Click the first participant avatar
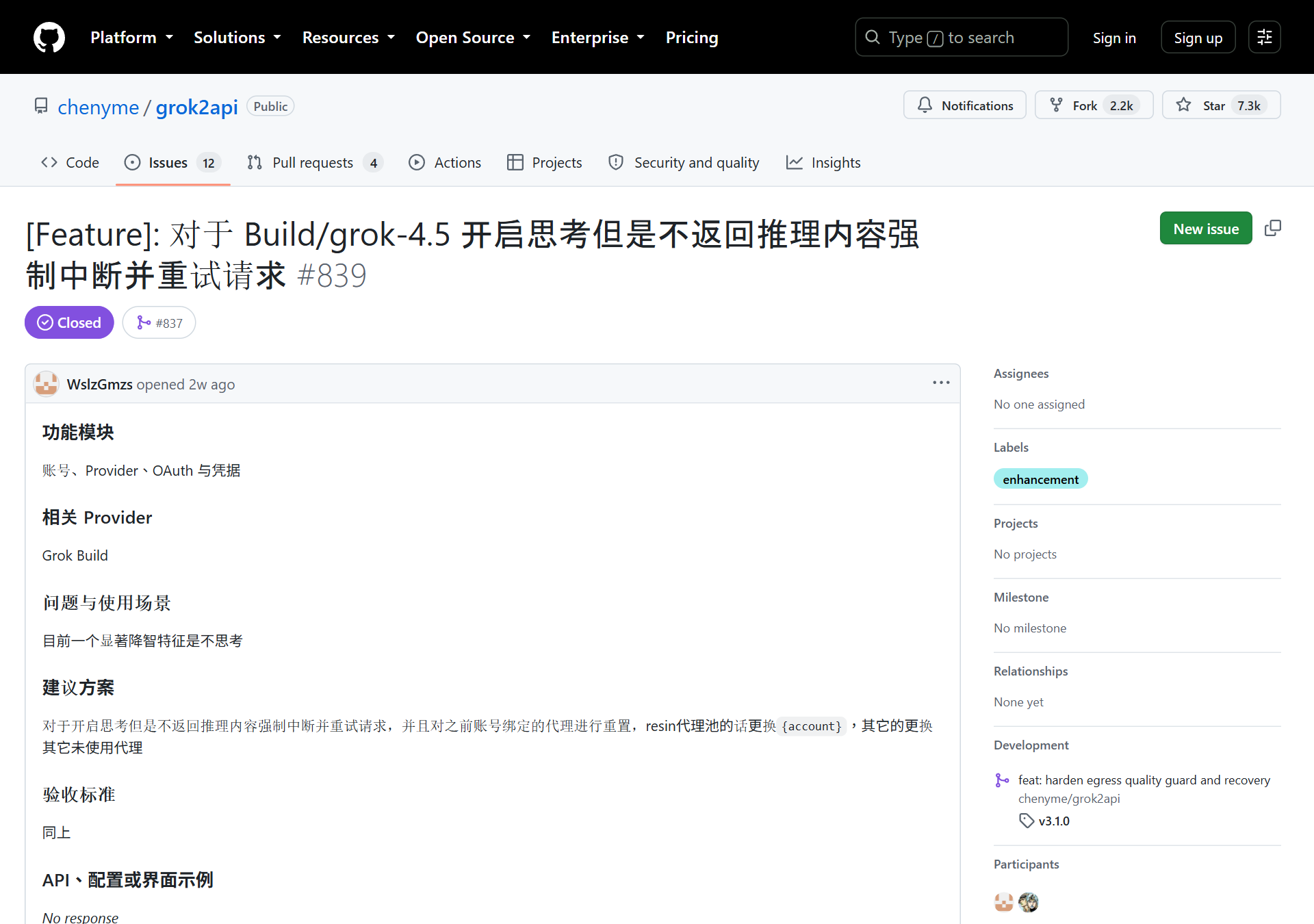Screen dimensions: 1314x924 point(1004,903)
